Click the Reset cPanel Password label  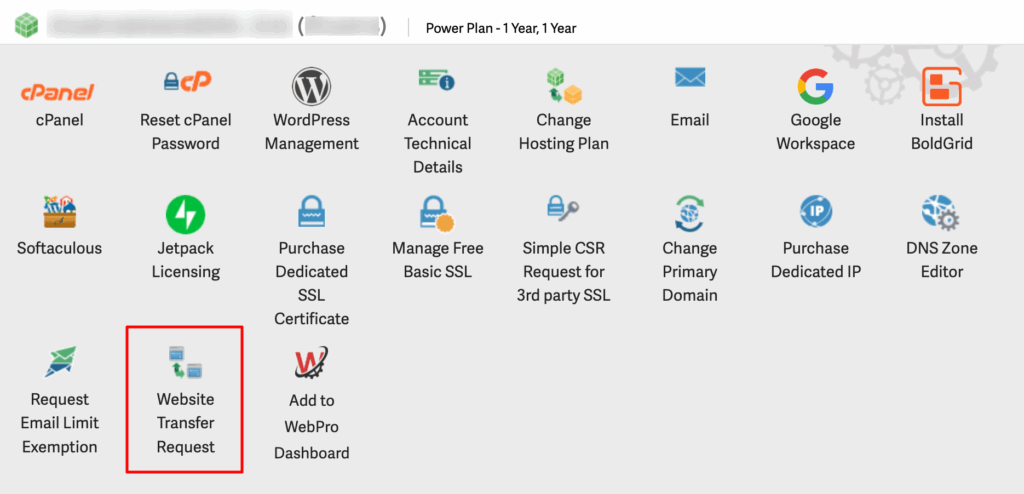(x=185, y=132)
